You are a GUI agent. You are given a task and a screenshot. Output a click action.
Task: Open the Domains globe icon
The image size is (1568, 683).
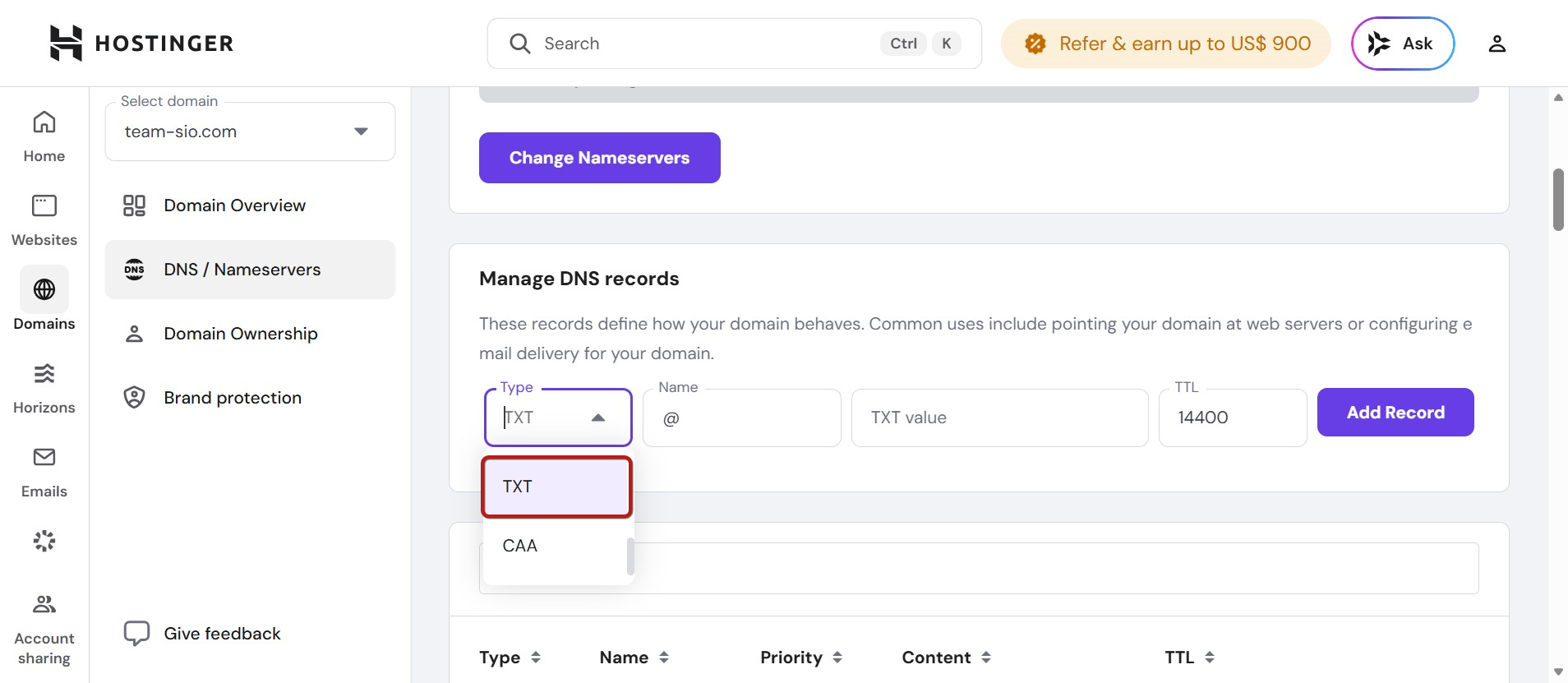click(44, 289)
